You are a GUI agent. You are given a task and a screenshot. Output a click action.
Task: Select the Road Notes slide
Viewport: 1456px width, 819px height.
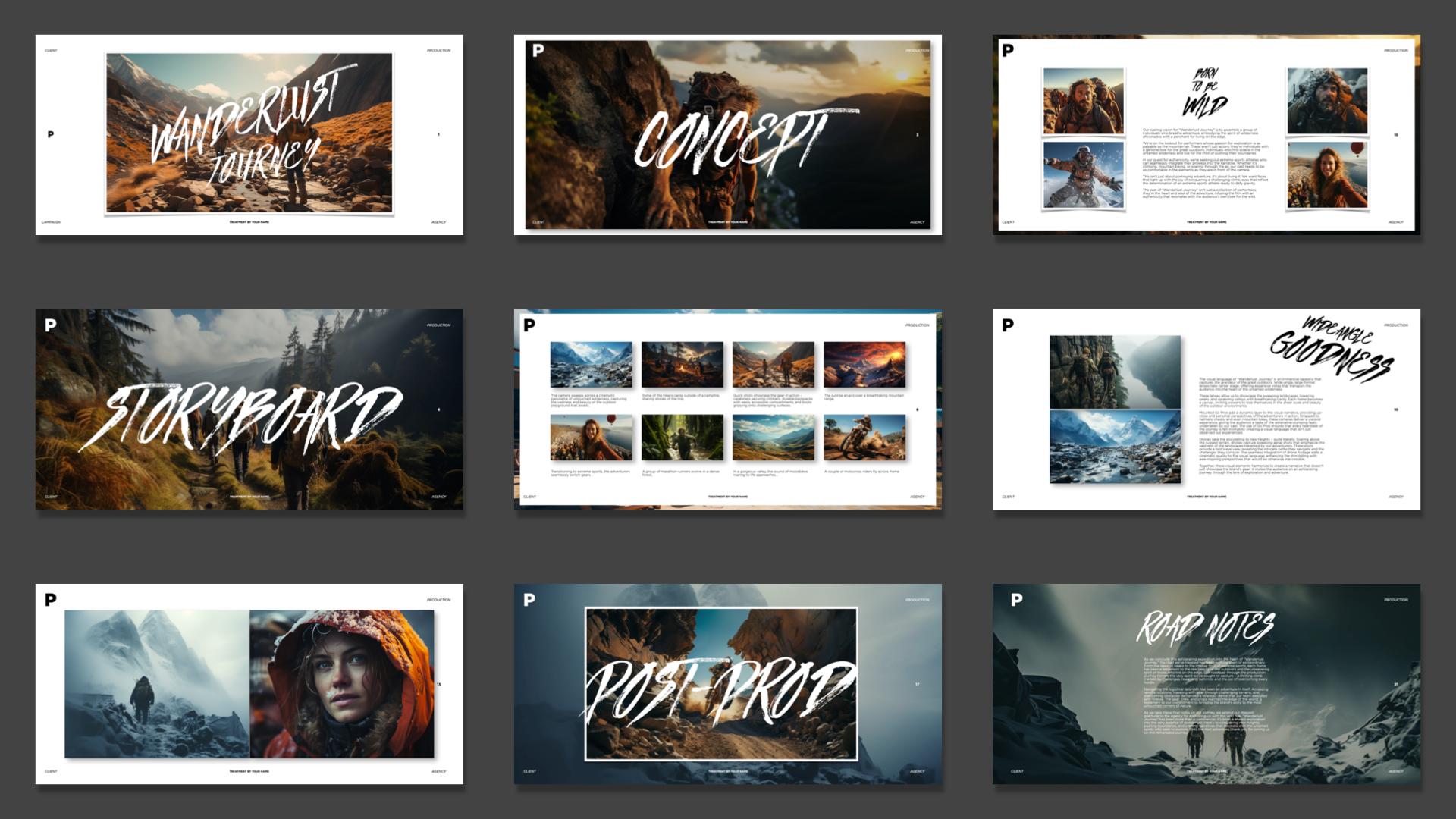click(1206, 684)
